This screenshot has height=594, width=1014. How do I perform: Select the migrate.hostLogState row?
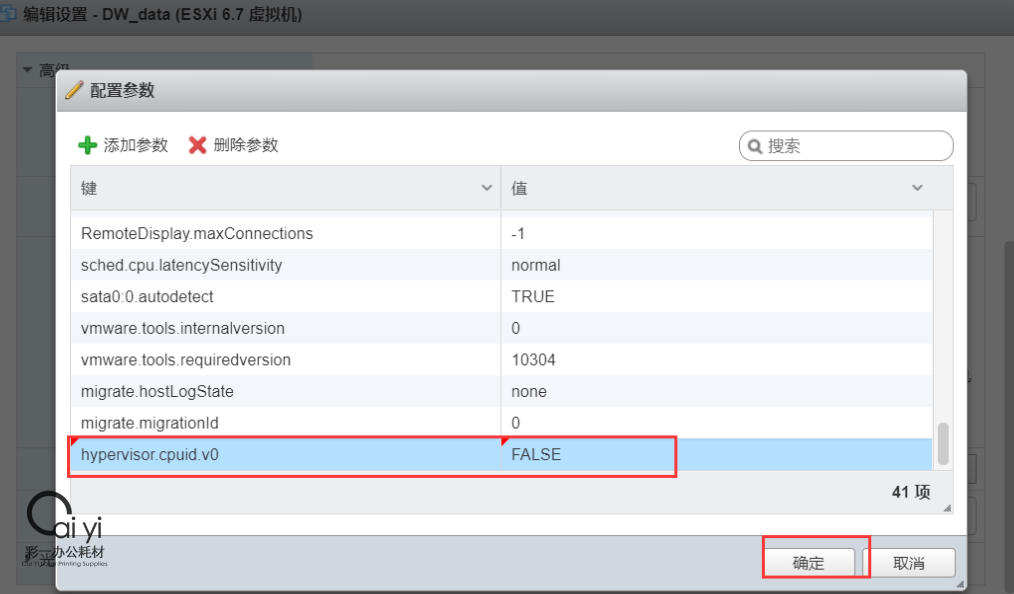pyautogui.click(x=157, y=391)
